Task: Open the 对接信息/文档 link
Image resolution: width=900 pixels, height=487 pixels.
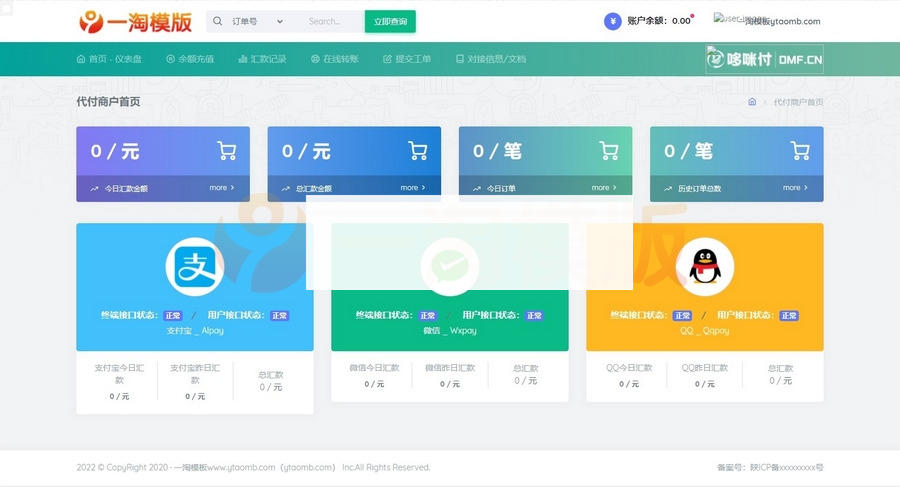Action: tap(490, 59)
